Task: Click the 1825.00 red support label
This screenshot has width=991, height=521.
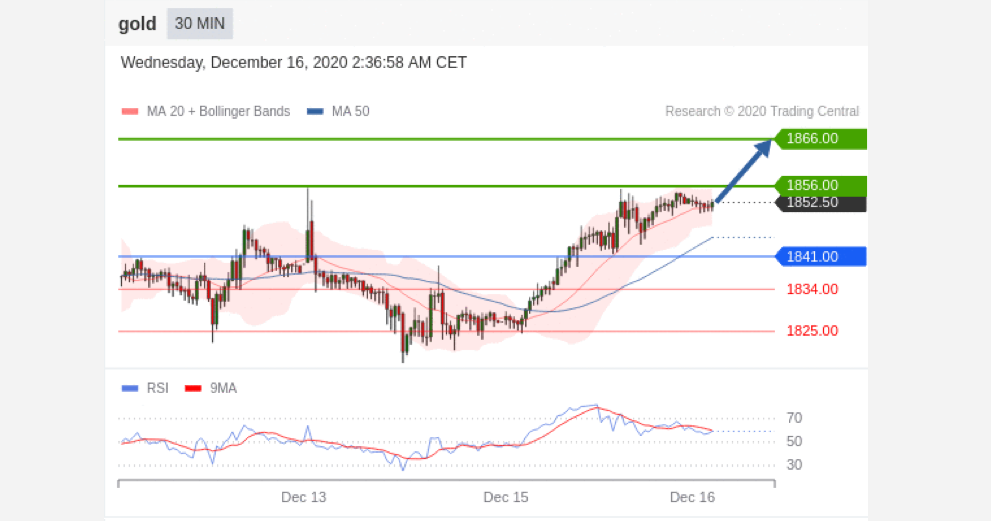Action: (812, 331)
